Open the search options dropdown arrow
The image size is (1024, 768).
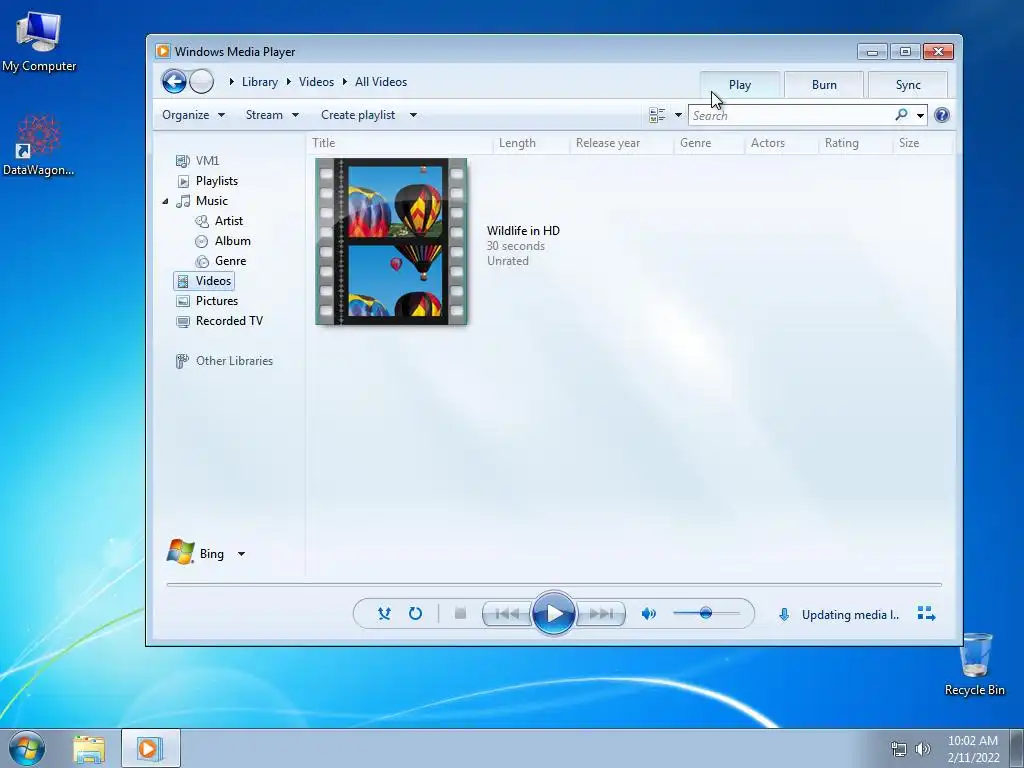920,116
